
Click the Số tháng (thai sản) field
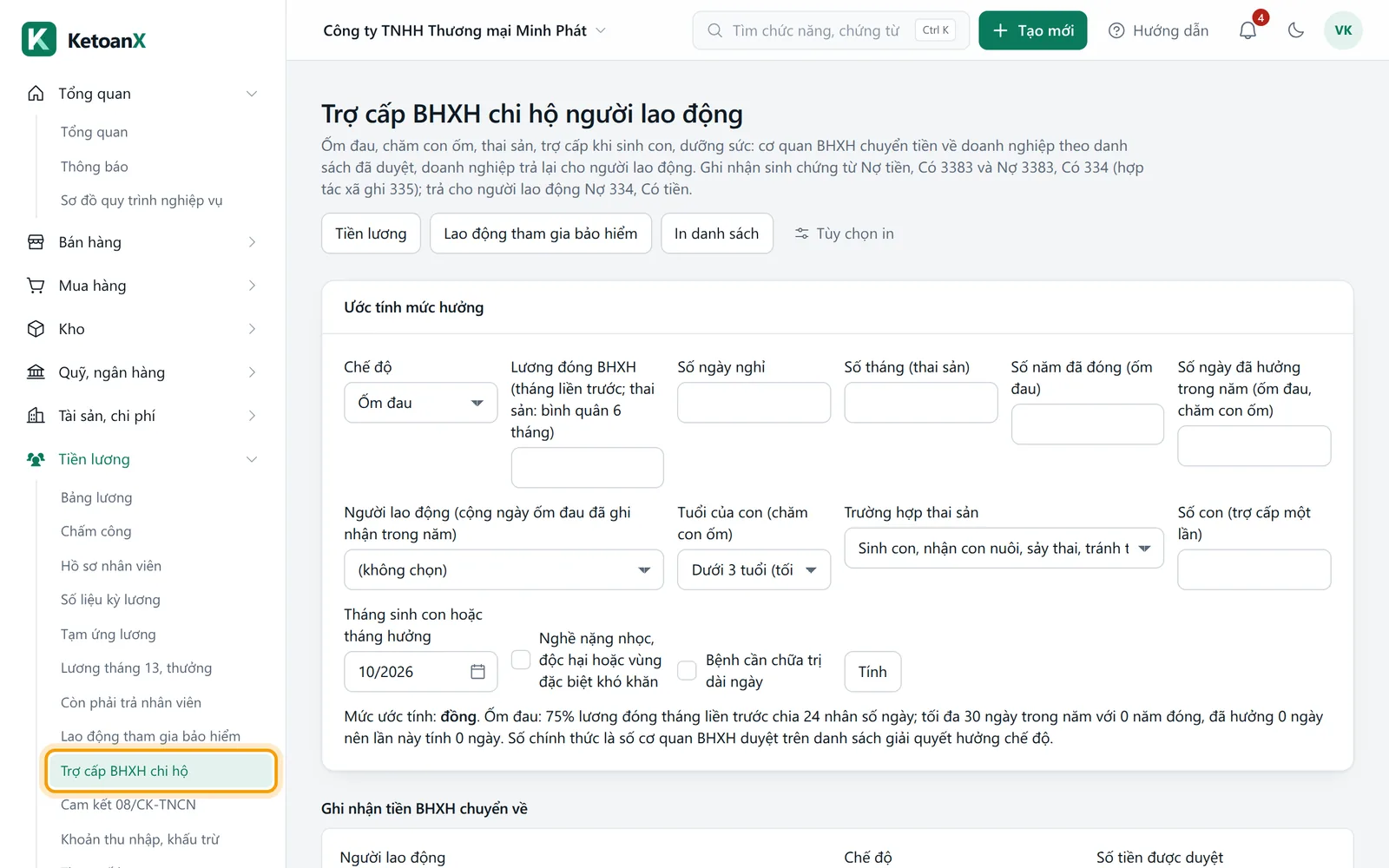[x=920, y=403]
